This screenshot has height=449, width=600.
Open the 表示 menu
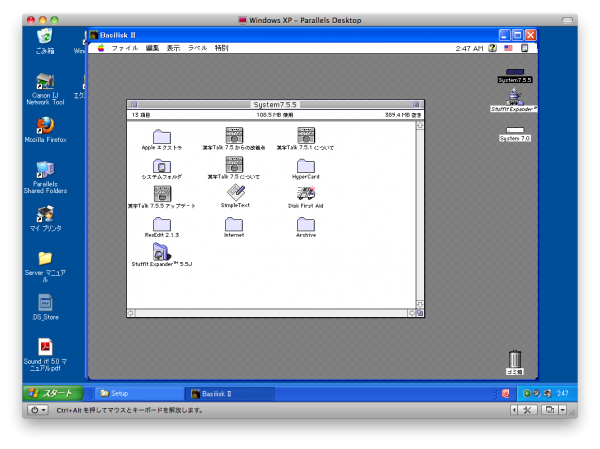tap(173, 48)
